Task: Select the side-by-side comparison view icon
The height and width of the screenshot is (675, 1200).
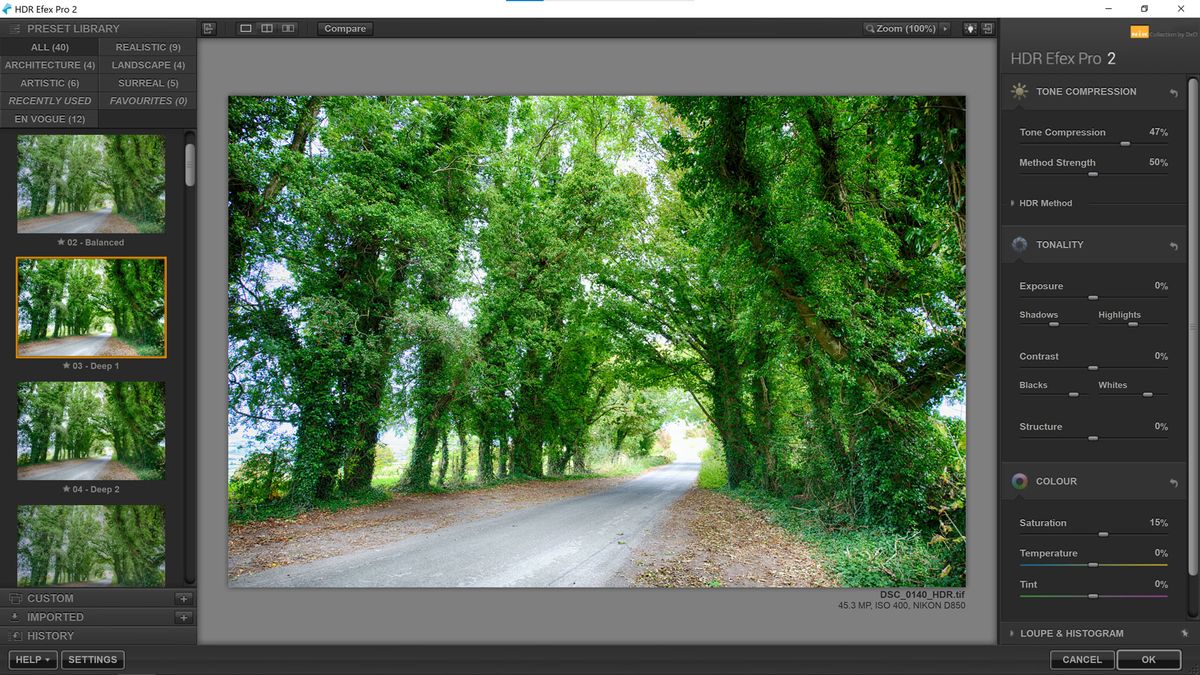Action: pos(288,29)
